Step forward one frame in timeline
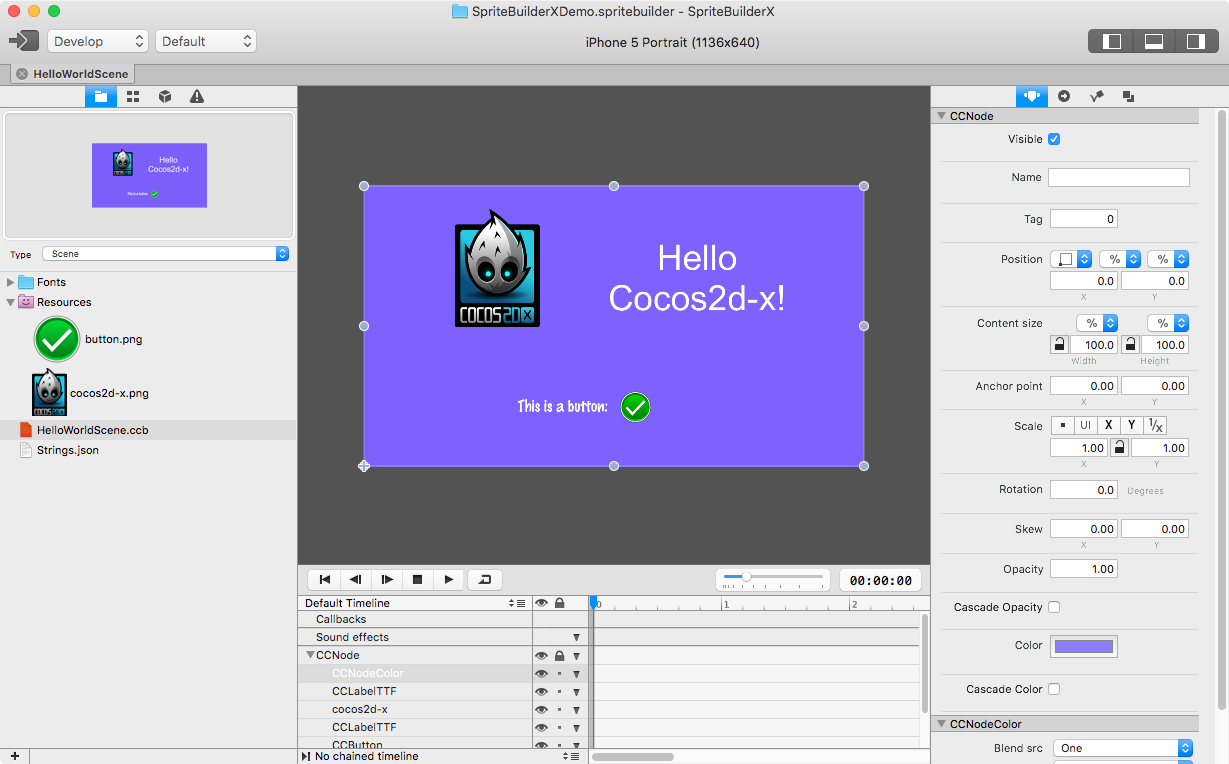The image size is (1229, 764). pos(387,579)
